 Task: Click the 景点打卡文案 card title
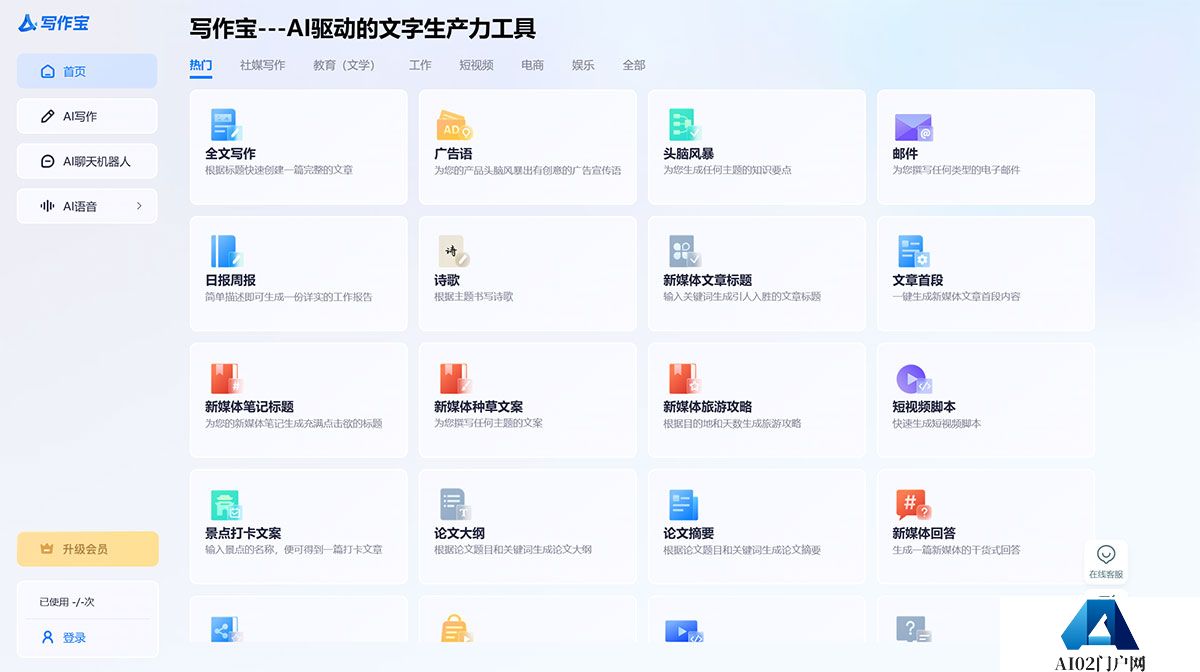coord(243,533)
